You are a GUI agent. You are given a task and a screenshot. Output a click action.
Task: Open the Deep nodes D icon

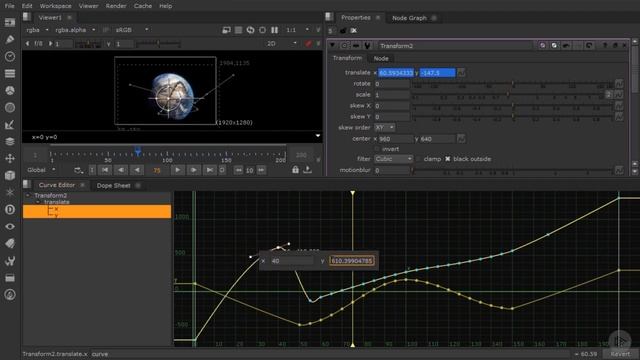coord(10,209)
